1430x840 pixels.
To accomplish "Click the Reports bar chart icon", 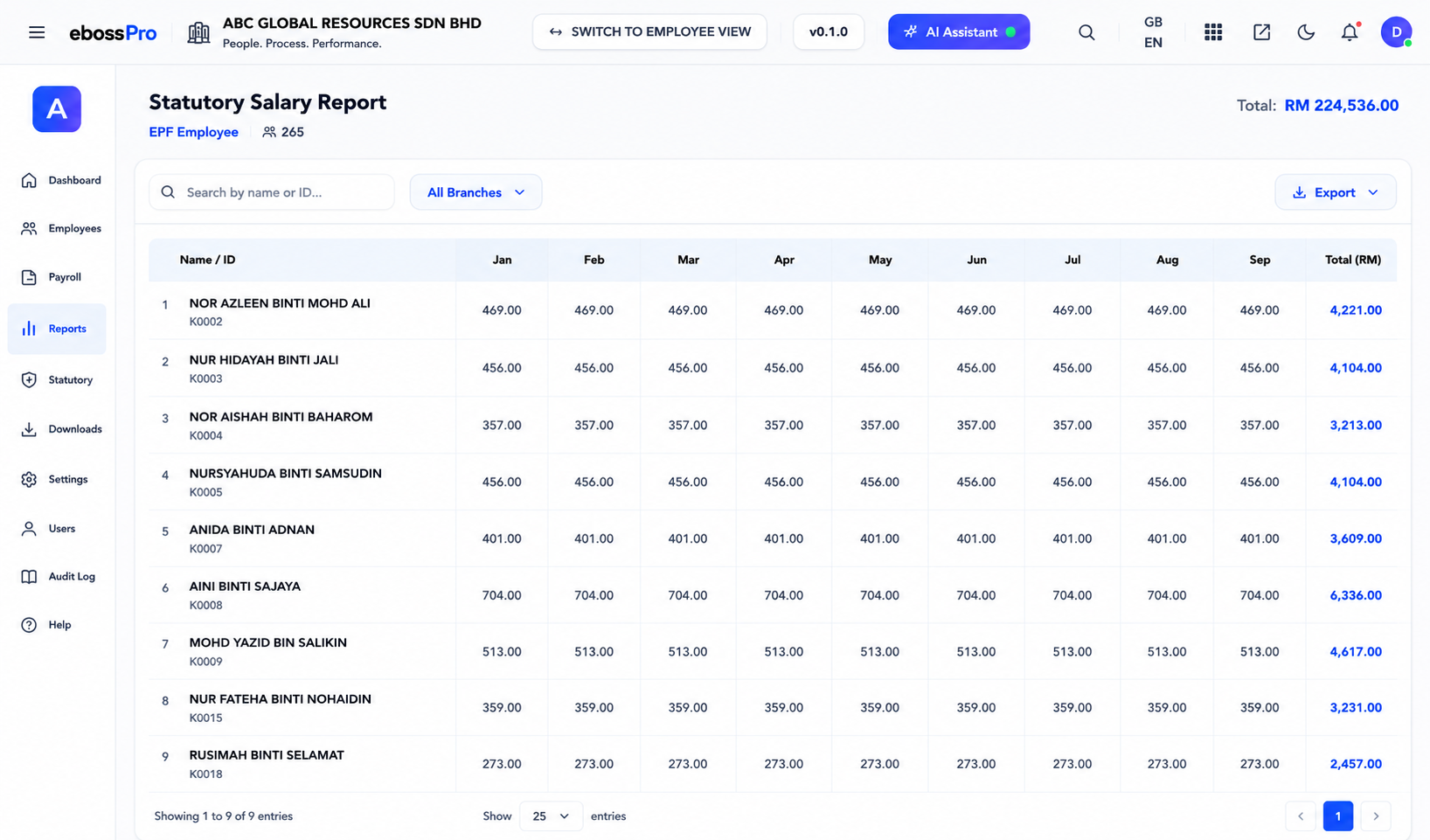I will (x=29, y=329).
